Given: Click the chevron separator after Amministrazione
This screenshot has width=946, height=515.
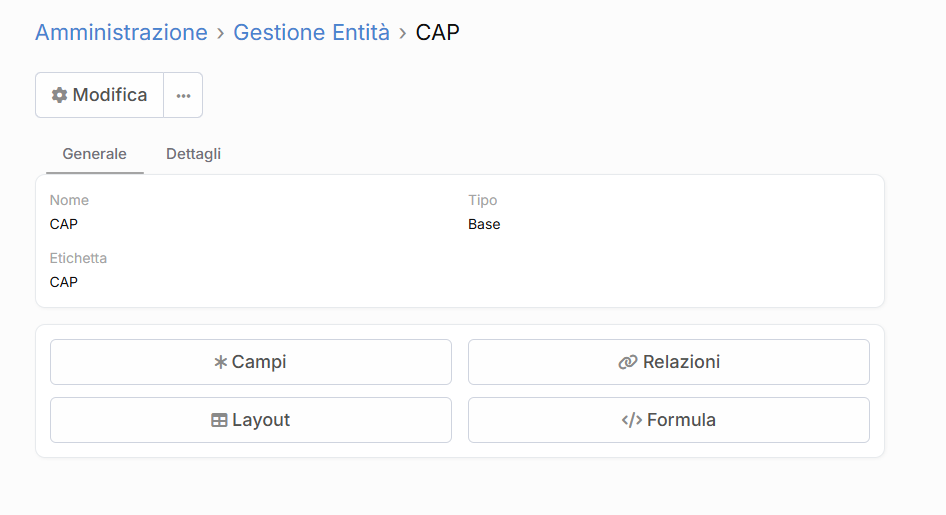Looking at the screenshot, I should coord(220,33).
